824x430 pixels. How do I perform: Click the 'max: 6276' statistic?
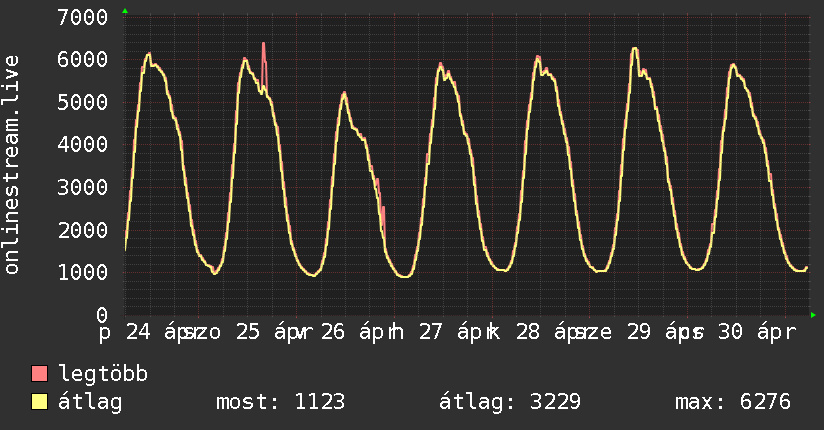[x=733, y=402]
